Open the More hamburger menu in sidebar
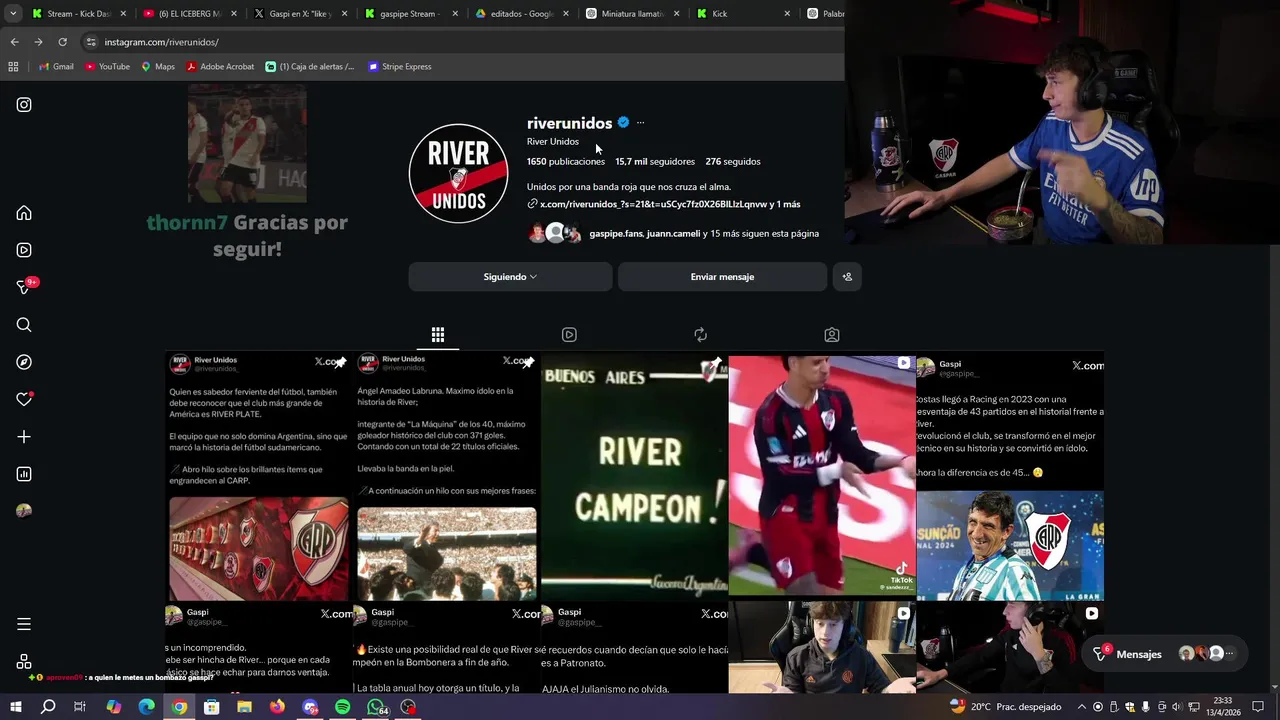The height and width of the screenshot is (720, 1280). click(24, 624)
